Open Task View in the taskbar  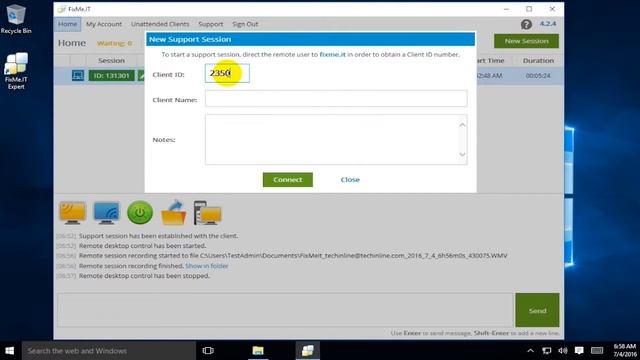208,351
